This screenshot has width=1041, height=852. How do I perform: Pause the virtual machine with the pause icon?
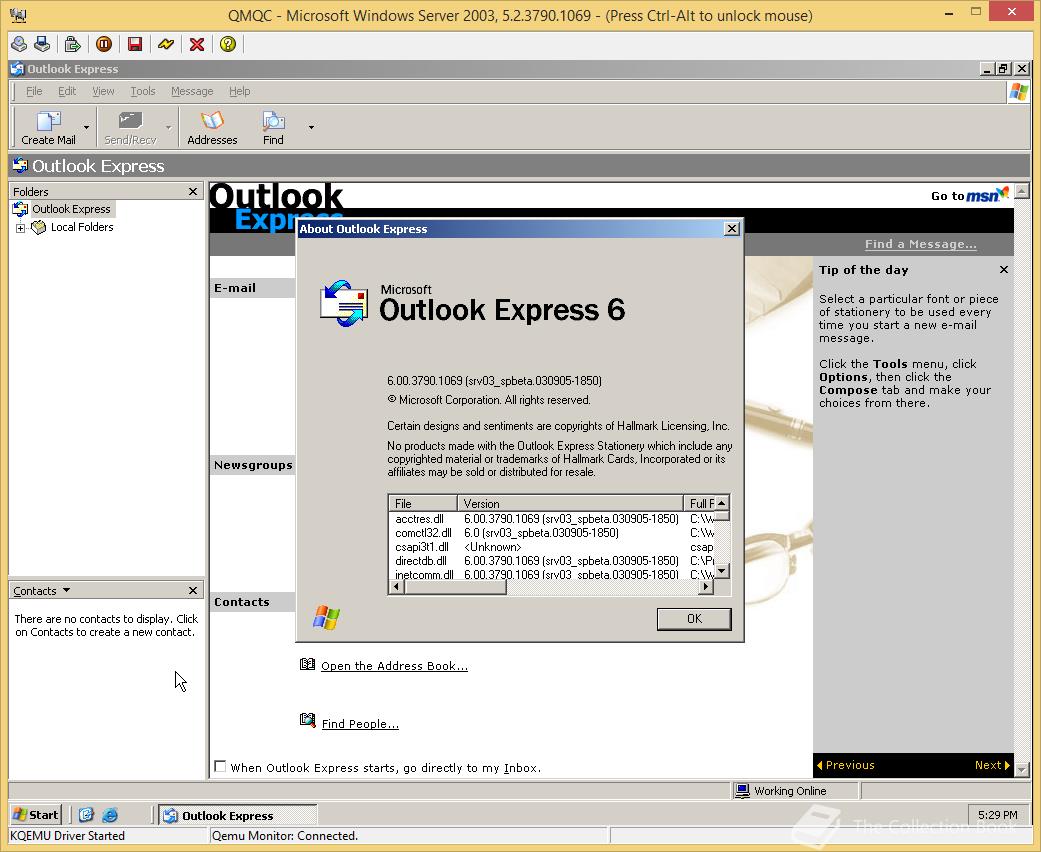click(104, 44)
